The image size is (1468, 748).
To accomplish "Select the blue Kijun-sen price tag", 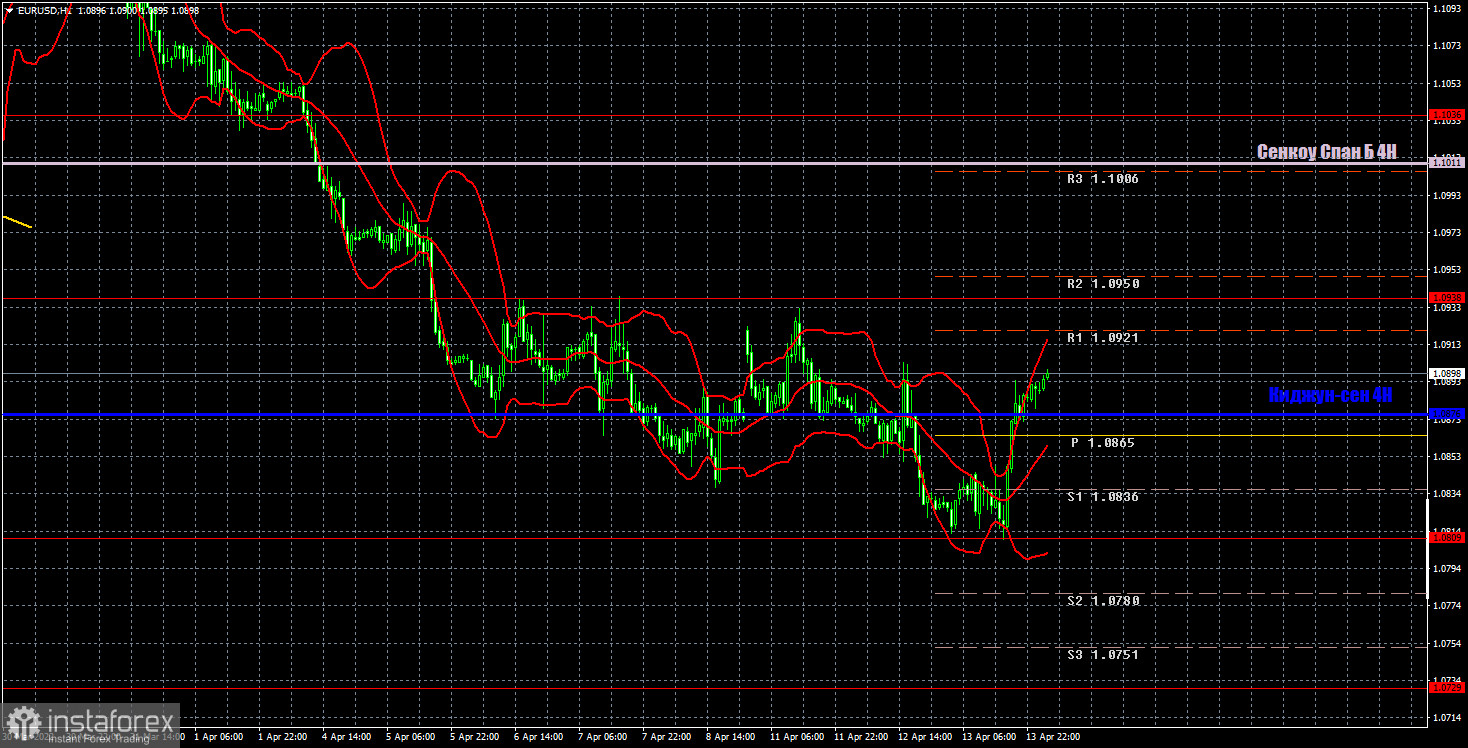I will (1447, 414).
